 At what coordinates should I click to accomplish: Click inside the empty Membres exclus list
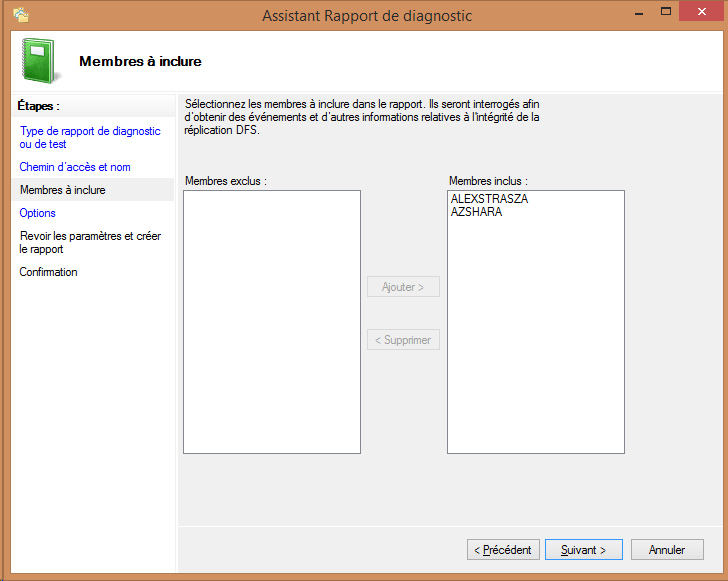pyautogui.click(x=271, y=320)
